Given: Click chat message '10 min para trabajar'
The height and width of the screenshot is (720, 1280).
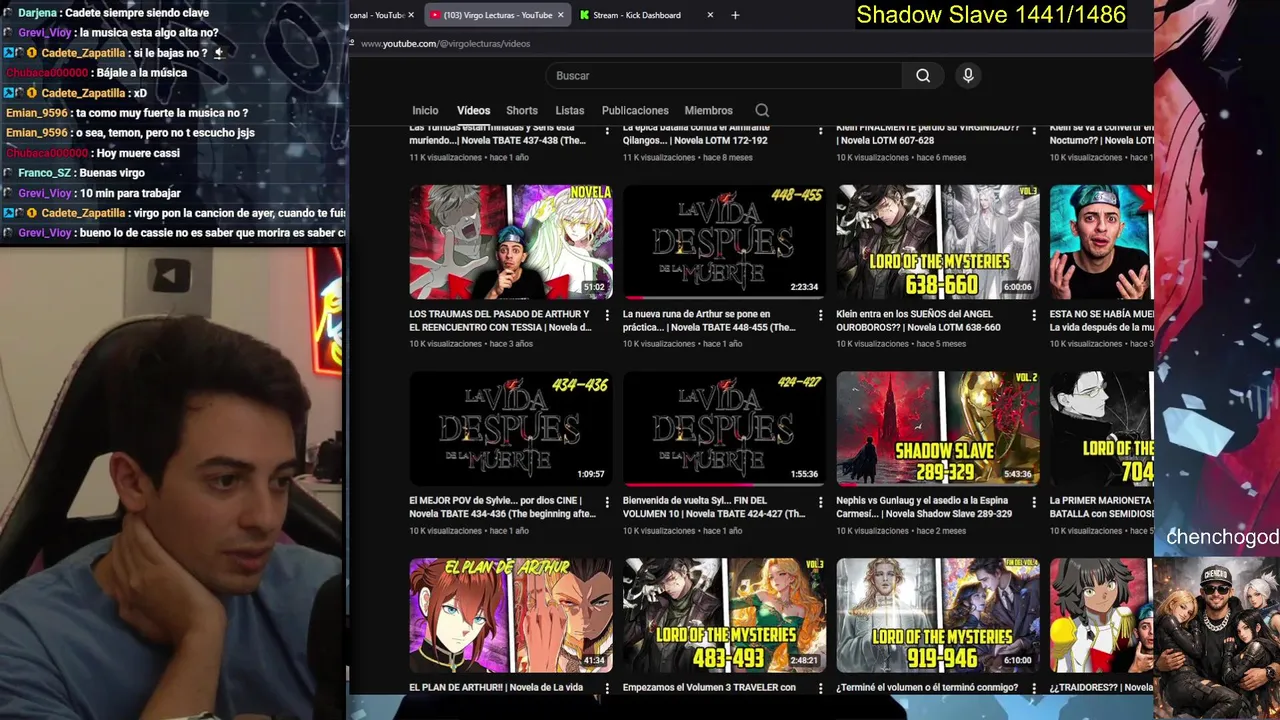Looking at the screenshot, I should point(130,193).
